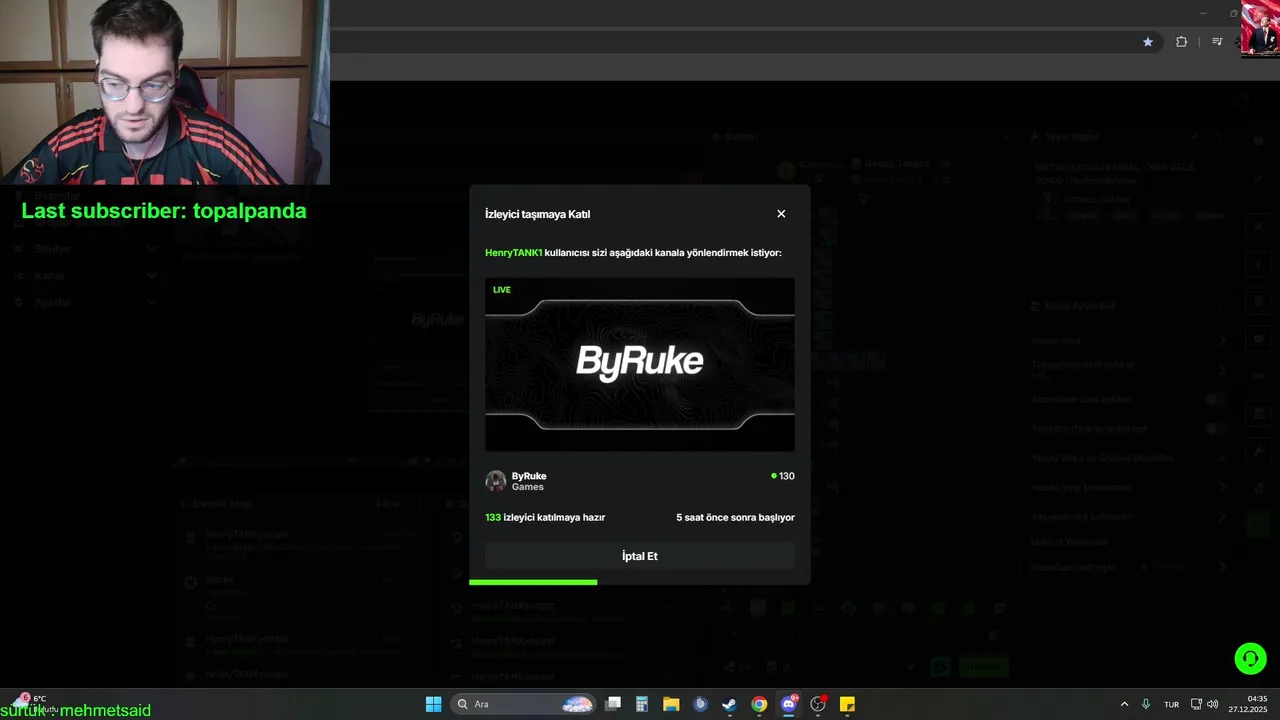The image size is (1280, 720).
Task: Open Calculator from the taskbar
Action: pos(642,704)
